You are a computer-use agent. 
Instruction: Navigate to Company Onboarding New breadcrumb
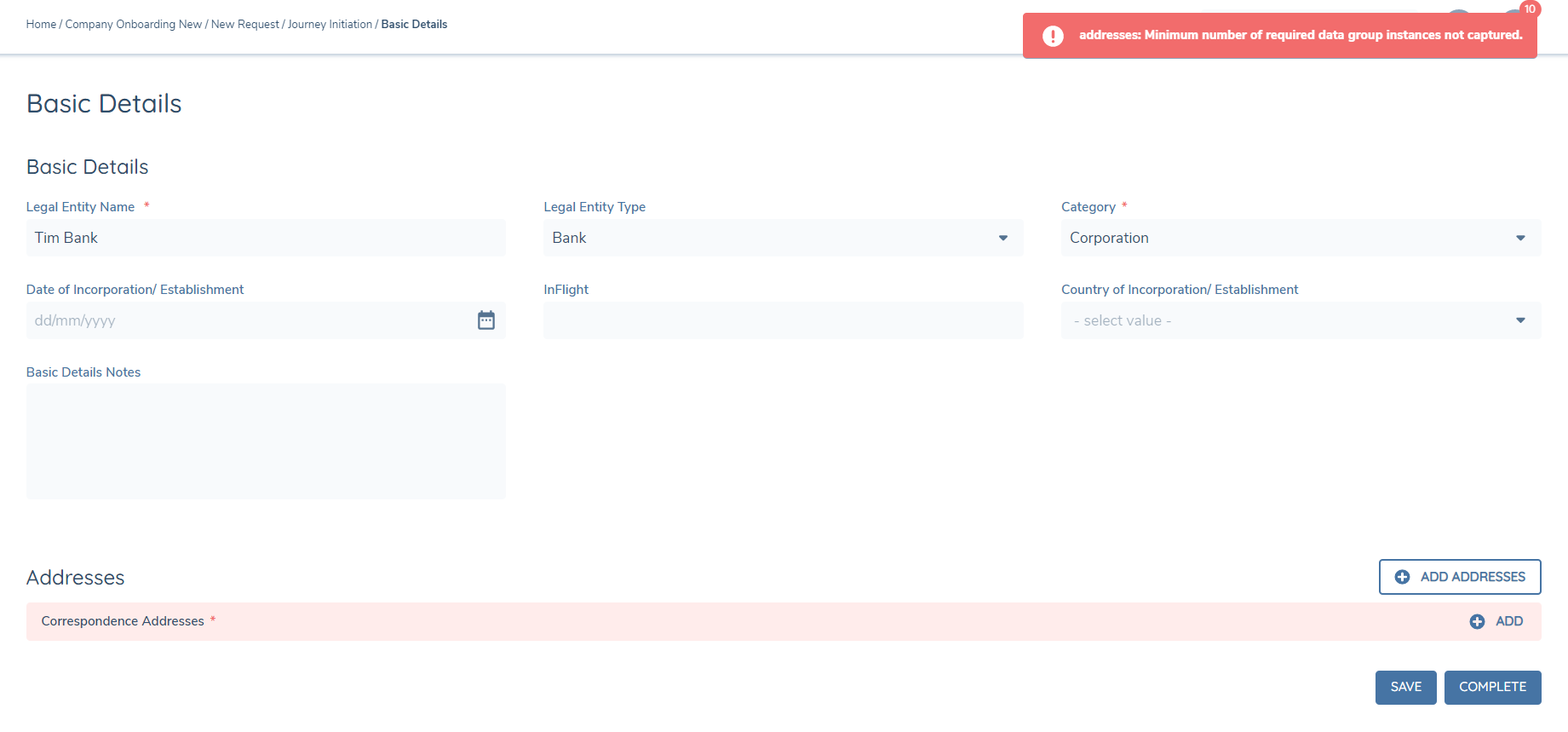tap(134, 25)
